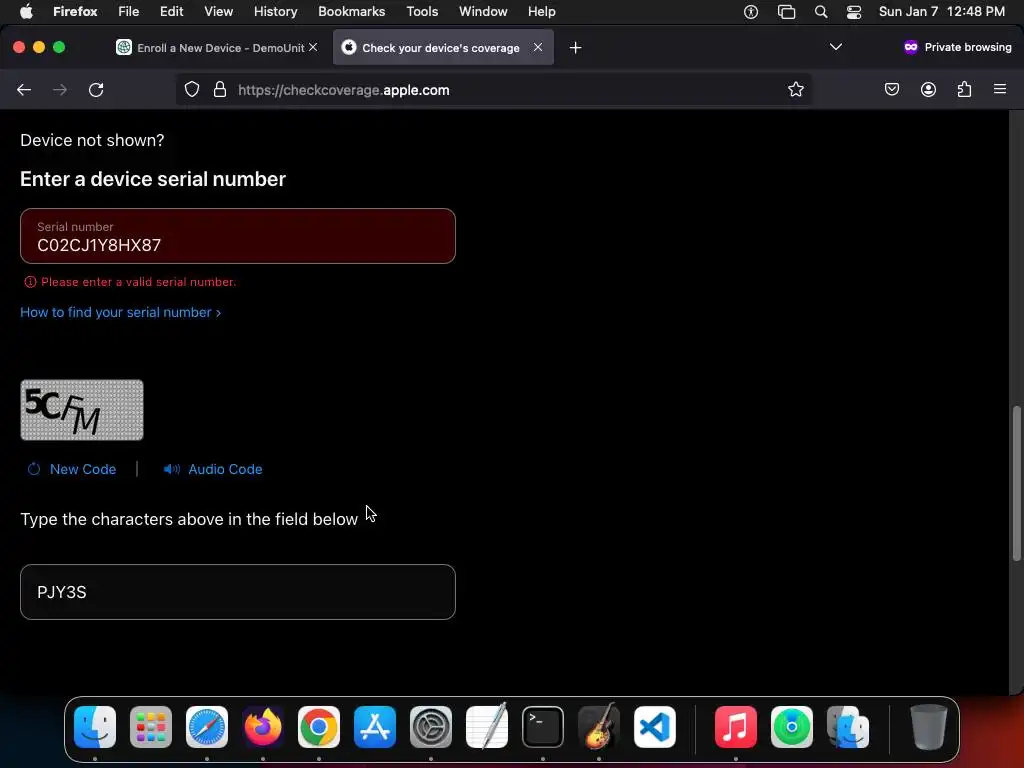
Task: Click the page vertical scrollbar
Action: [1016, 483]
